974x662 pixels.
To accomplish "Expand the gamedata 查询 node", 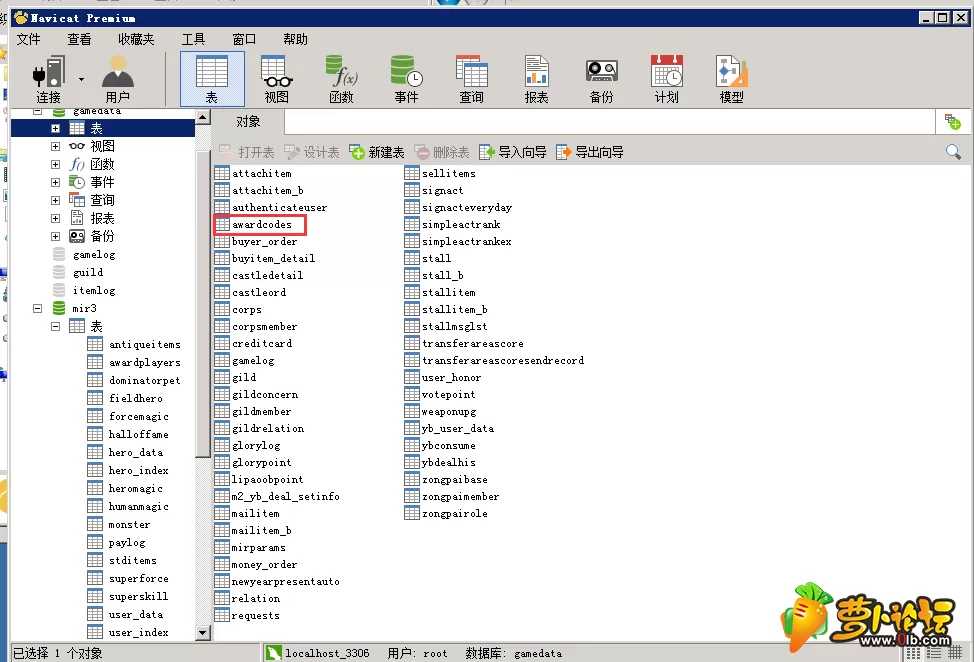I will tap(55, 201).
